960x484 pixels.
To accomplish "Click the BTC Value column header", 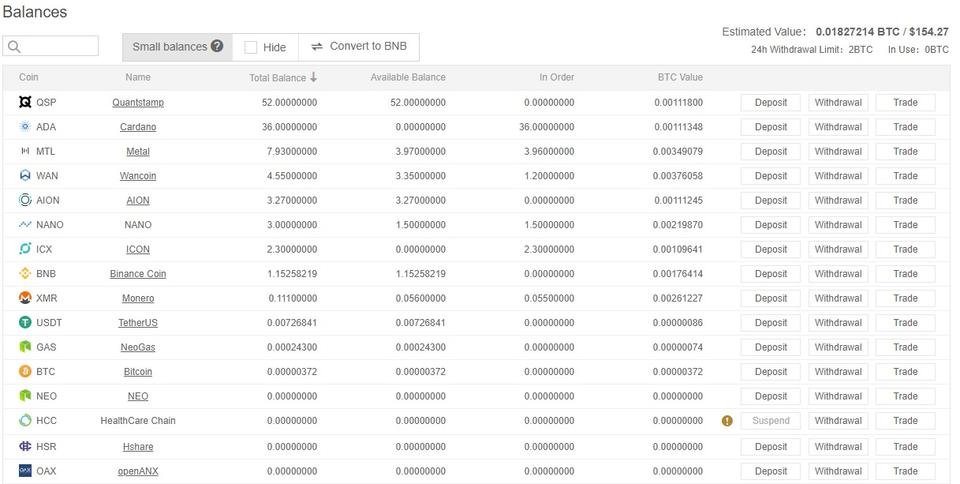I will 680,77.
